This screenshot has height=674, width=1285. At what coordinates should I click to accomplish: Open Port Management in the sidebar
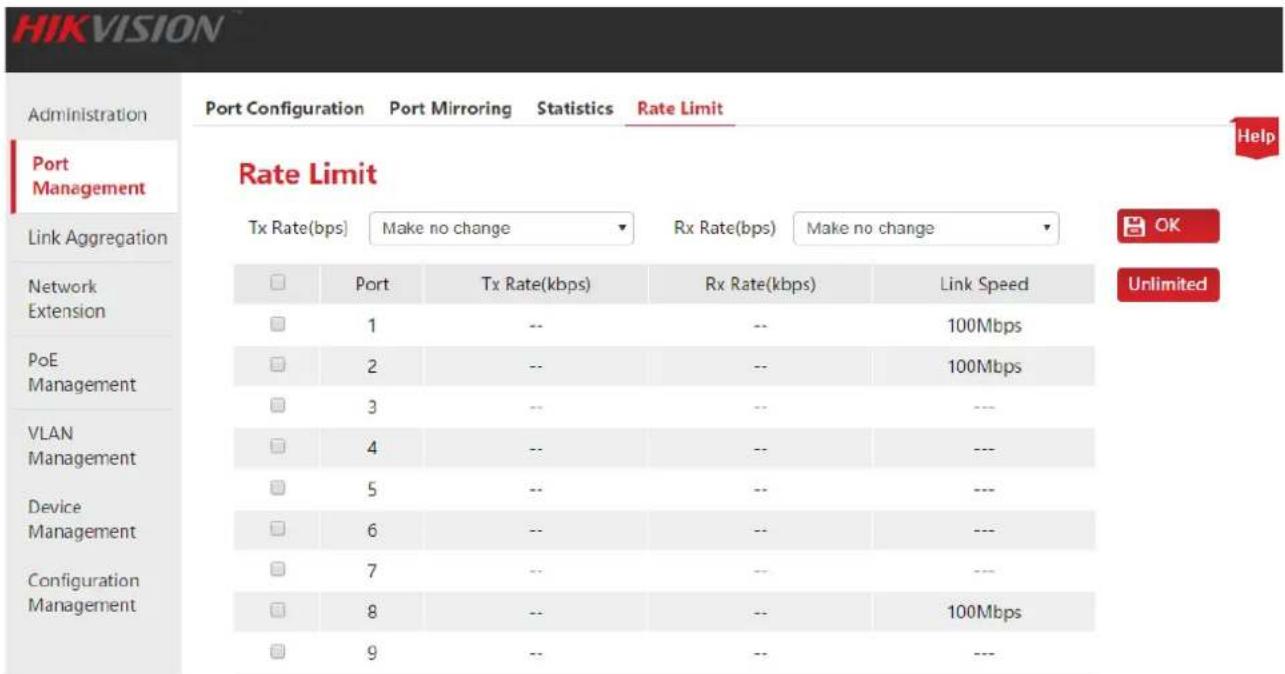pyautogui.click(x=94, y=176)
